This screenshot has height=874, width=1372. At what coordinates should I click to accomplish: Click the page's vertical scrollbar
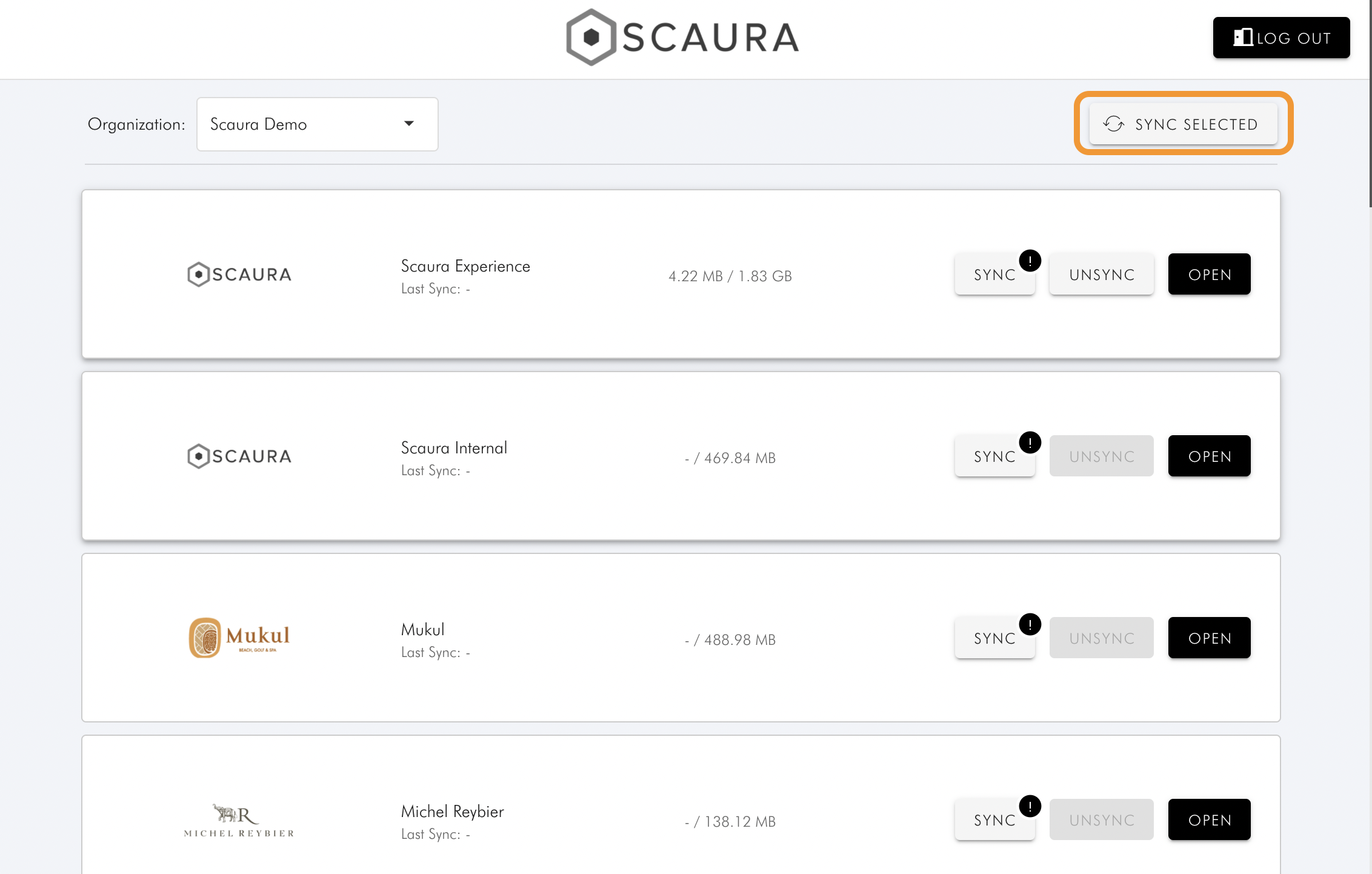pos(1370,103)
